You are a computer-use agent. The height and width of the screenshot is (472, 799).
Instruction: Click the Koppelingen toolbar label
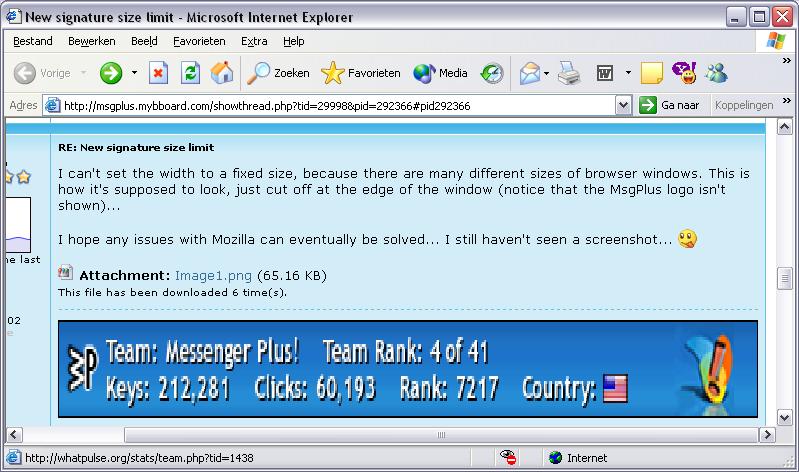[744, 106]
